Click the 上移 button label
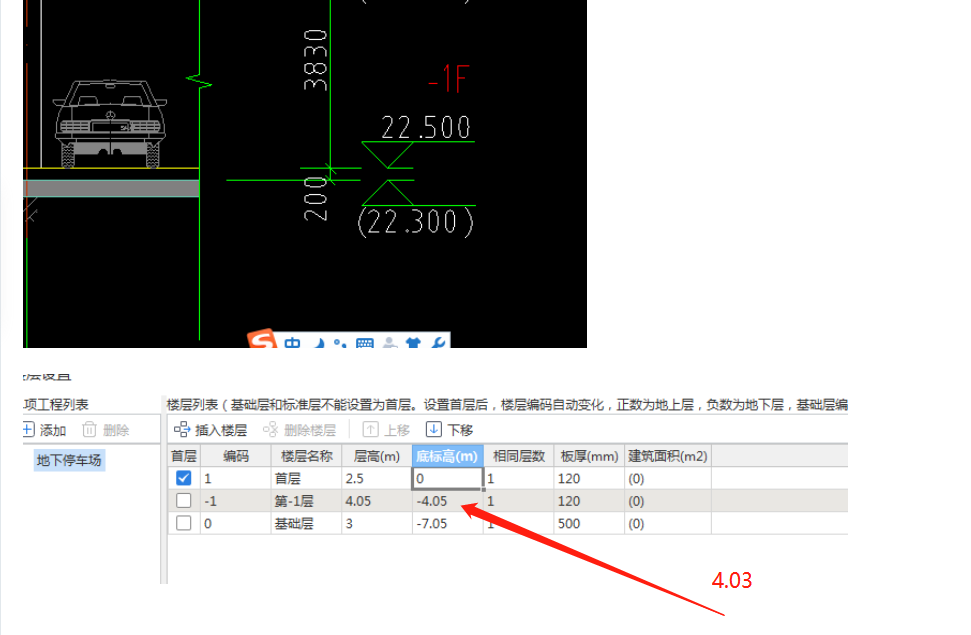The width and height of the screenshot is (971, 635). (x=397, y=430)
